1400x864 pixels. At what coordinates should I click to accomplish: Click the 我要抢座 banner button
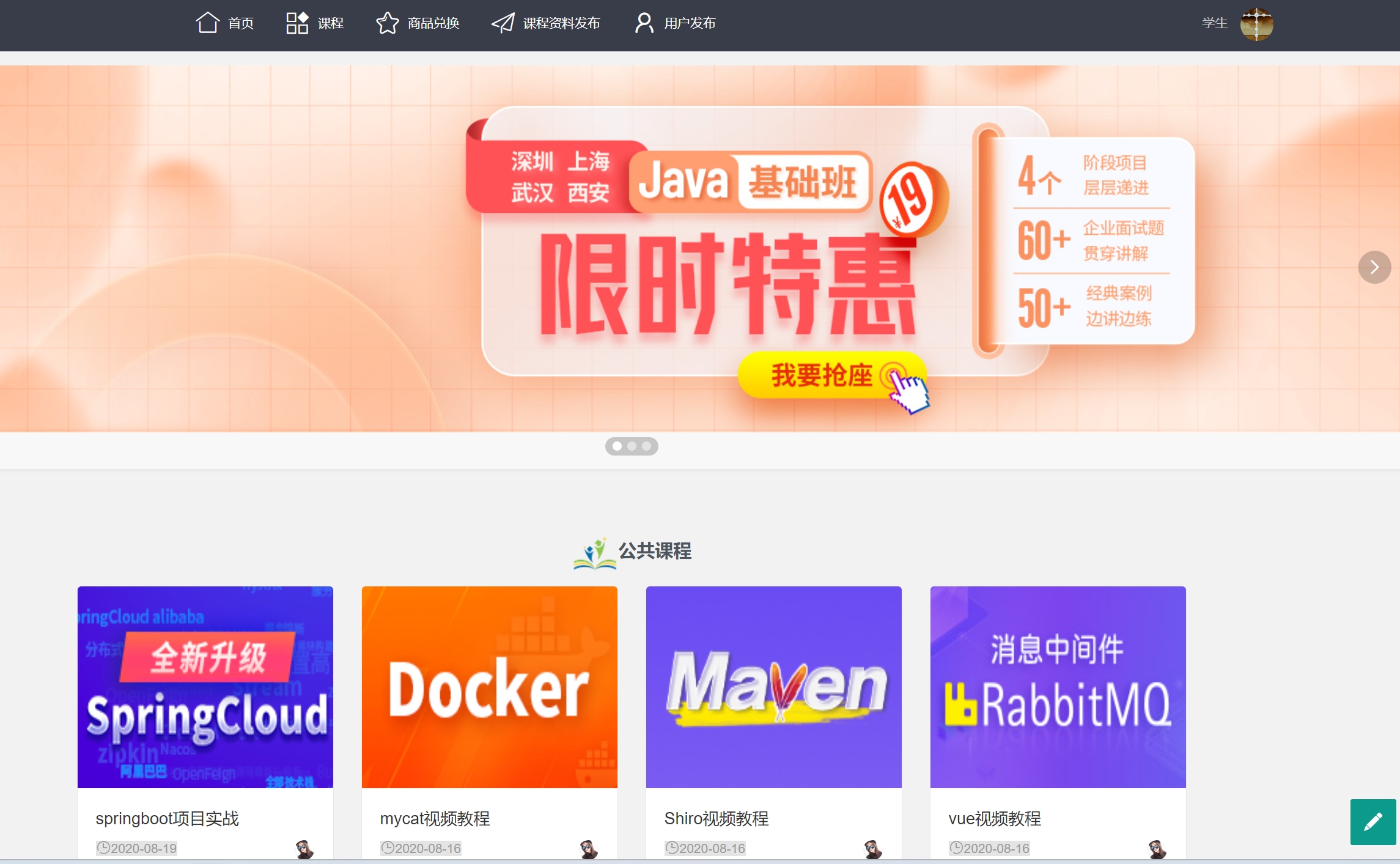822,375
